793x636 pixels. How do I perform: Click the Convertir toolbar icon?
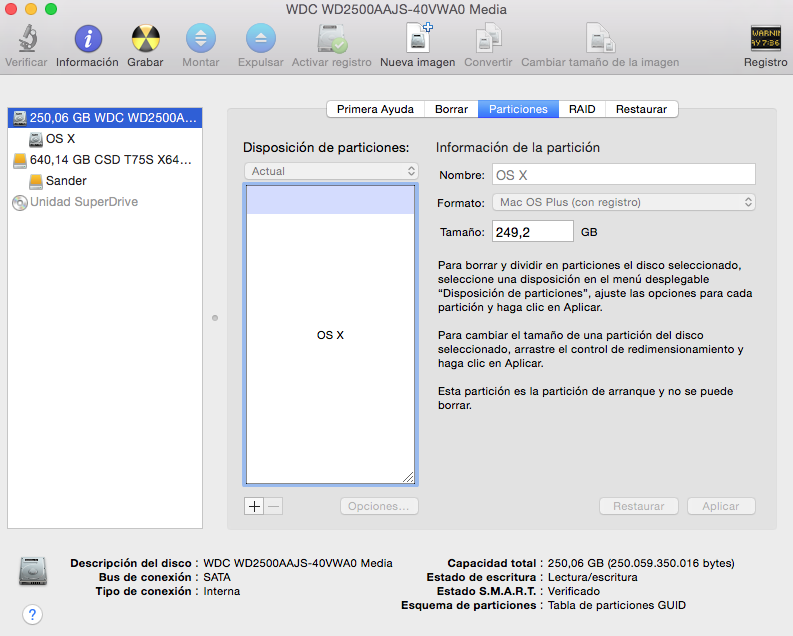488,38
